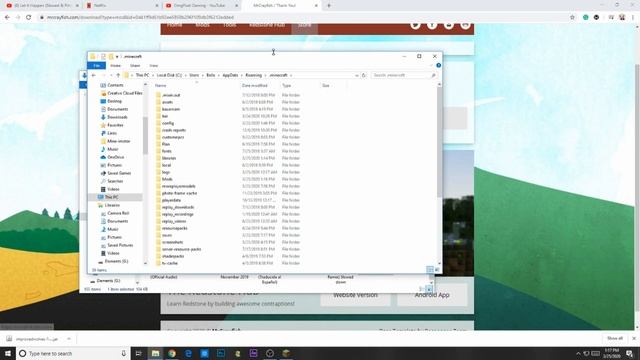The image size is (640, 360).
Task: Open Task View on taskbar
Action: pyautogui.click(x=138, y=353)
